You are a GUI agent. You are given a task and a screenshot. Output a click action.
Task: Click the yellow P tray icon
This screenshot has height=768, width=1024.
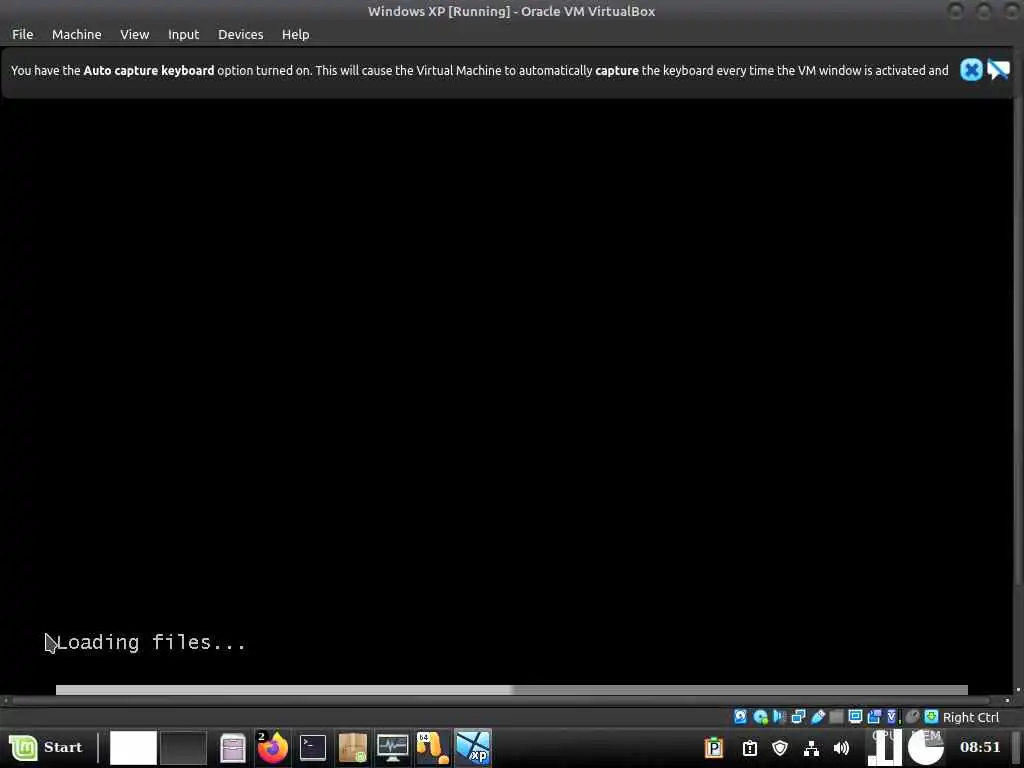714,748
